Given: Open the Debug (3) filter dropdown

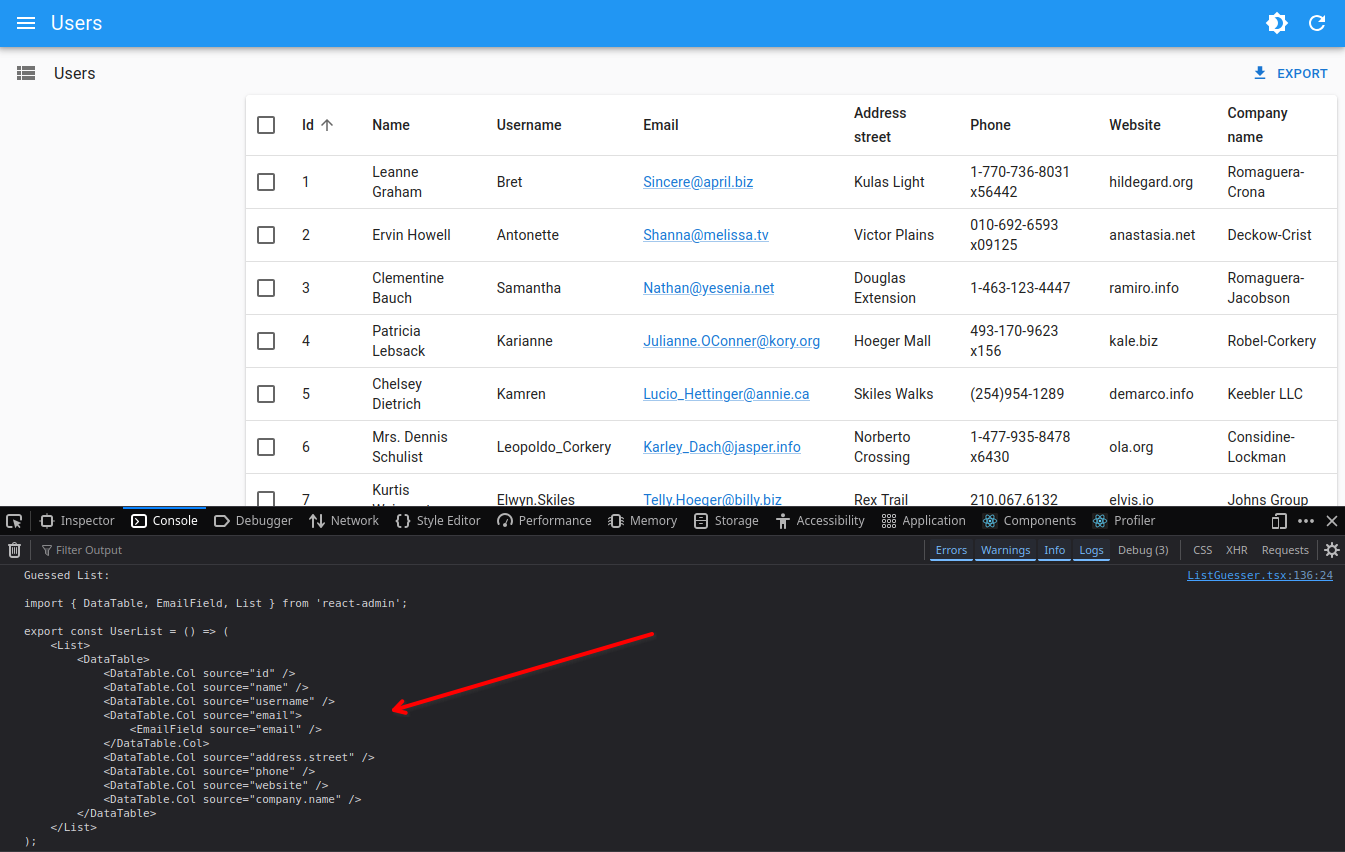Looking at the screenshot, I should pos(1143,549).
